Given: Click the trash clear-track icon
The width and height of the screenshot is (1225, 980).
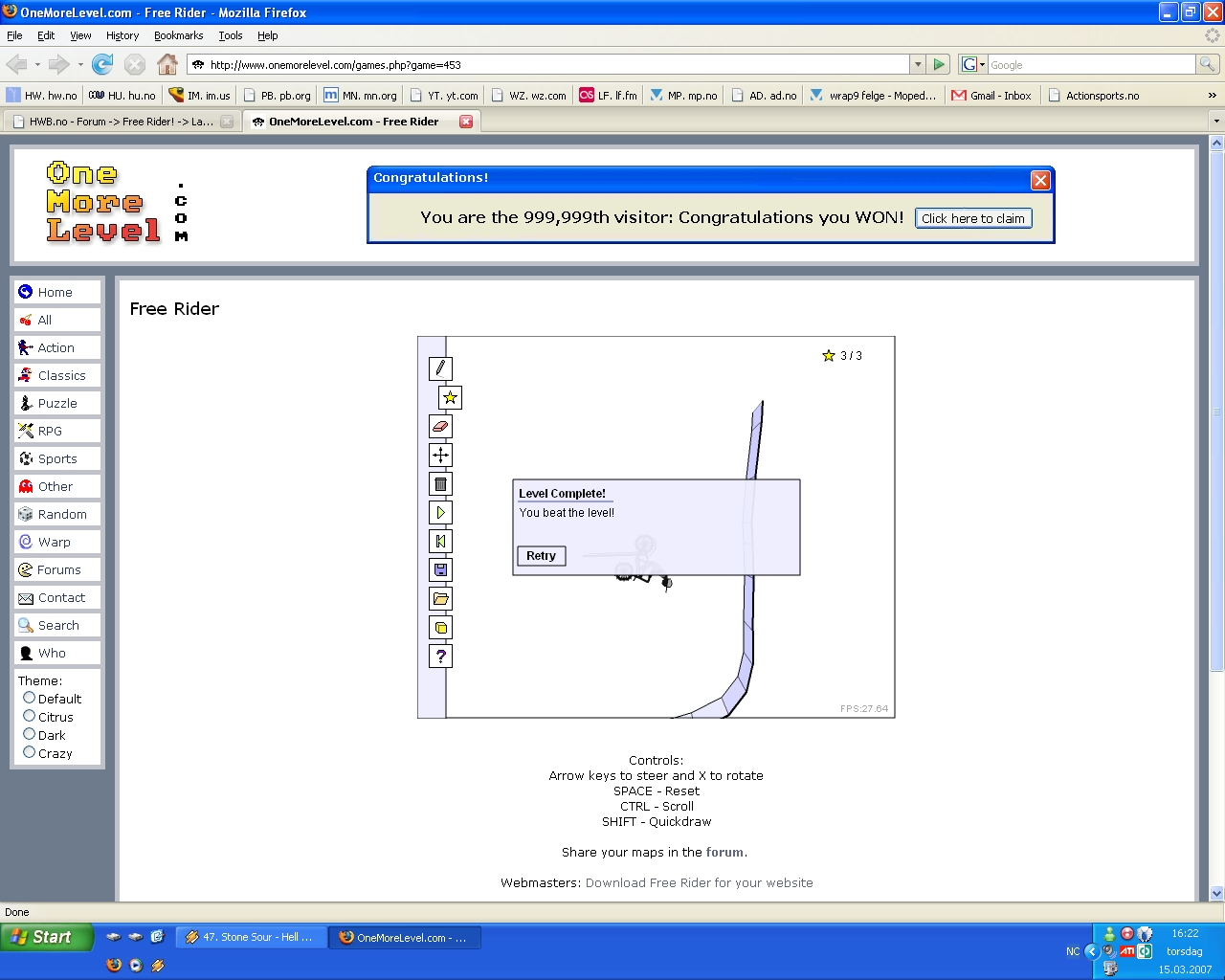Looking at the screenshot, I should tap(440, 483).
